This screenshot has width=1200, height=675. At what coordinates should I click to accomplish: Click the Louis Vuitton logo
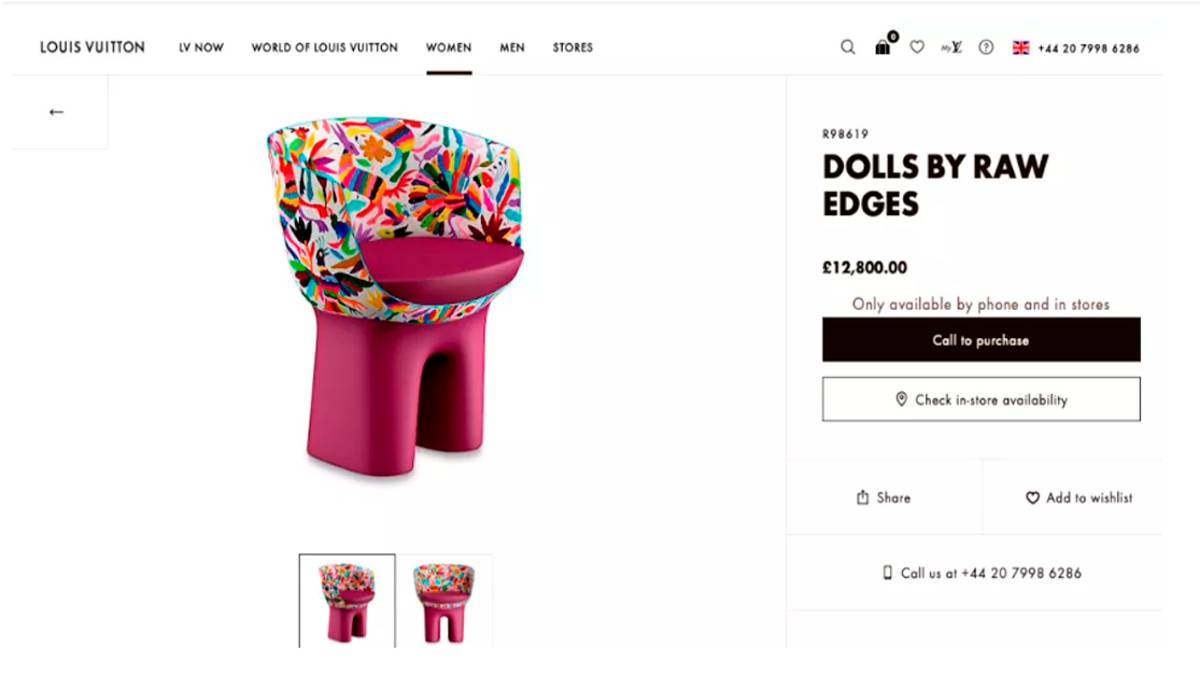(92, 47)
